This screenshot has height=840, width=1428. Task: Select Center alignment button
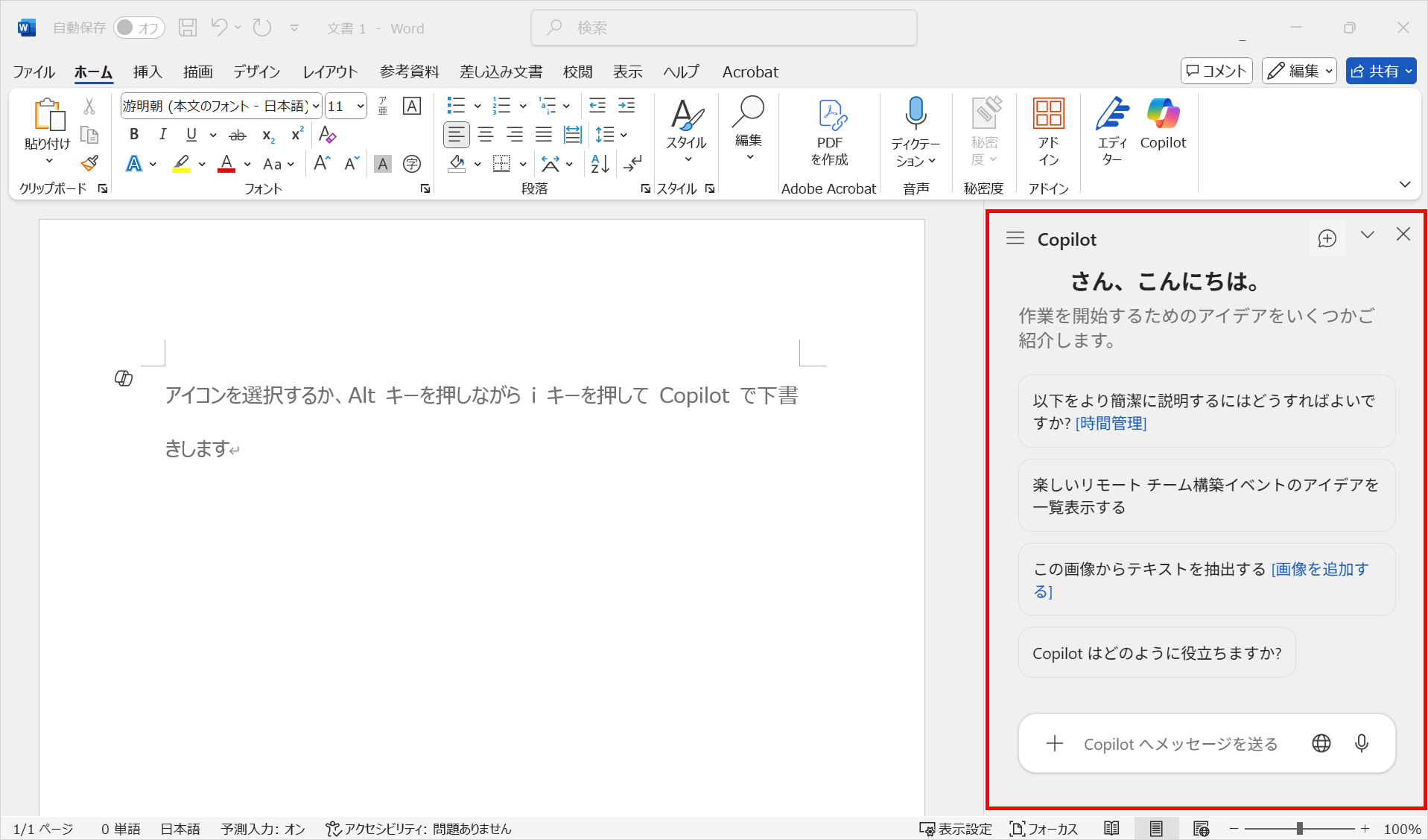pos(486,135)
